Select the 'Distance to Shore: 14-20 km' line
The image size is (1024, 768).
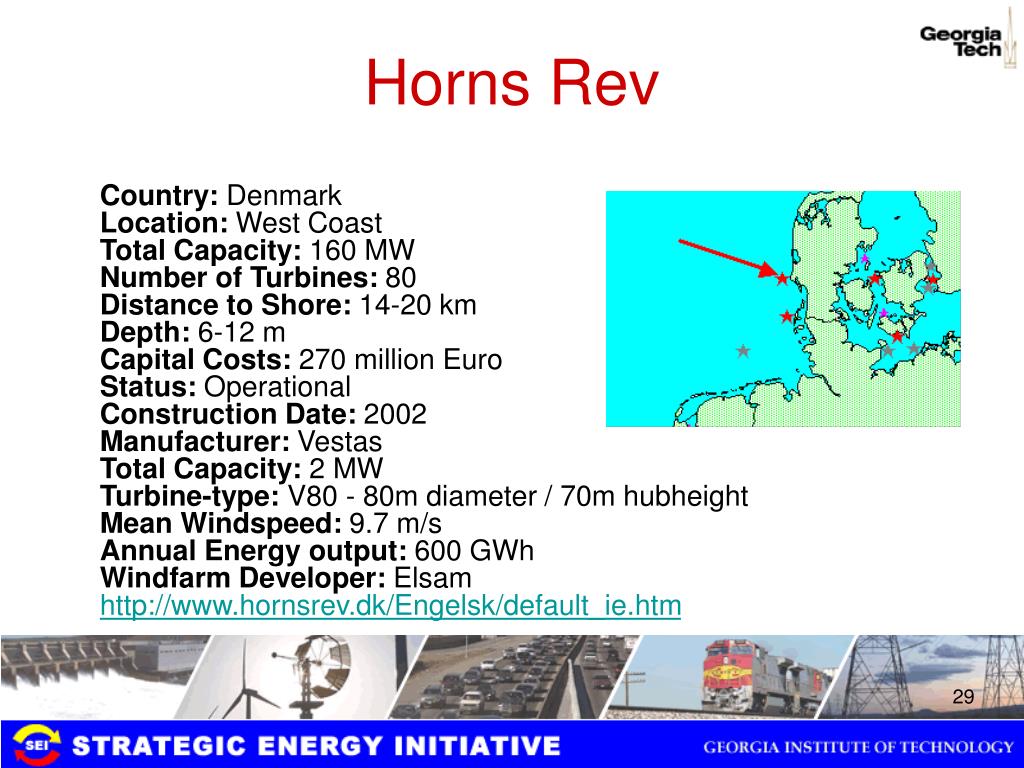click(288, 305)
